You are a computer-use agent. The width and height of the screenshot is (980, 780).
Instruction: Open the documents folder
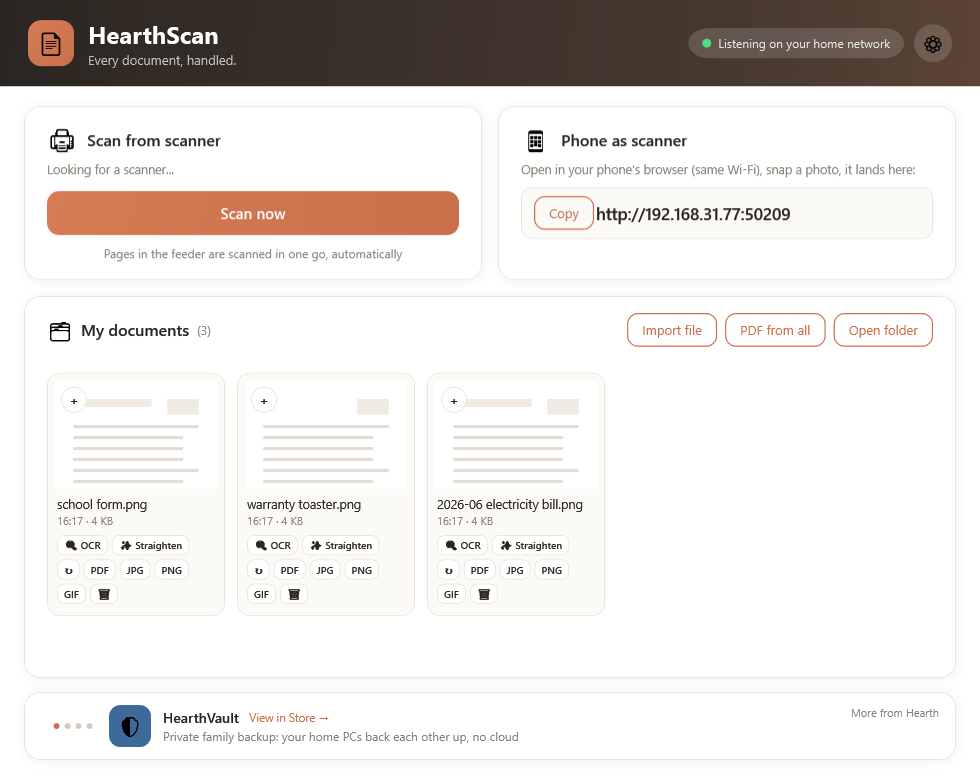click(x=883, y=331)
